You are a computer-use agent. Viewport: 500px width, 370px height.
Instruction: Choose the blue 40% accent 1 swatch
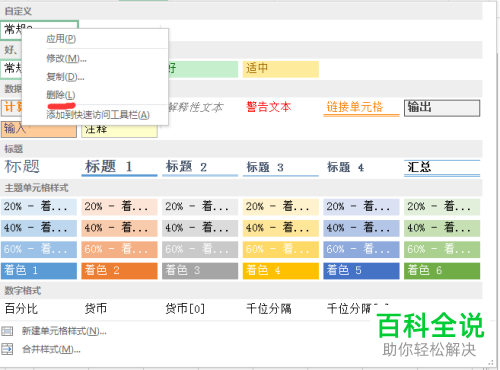pos(39,228)
